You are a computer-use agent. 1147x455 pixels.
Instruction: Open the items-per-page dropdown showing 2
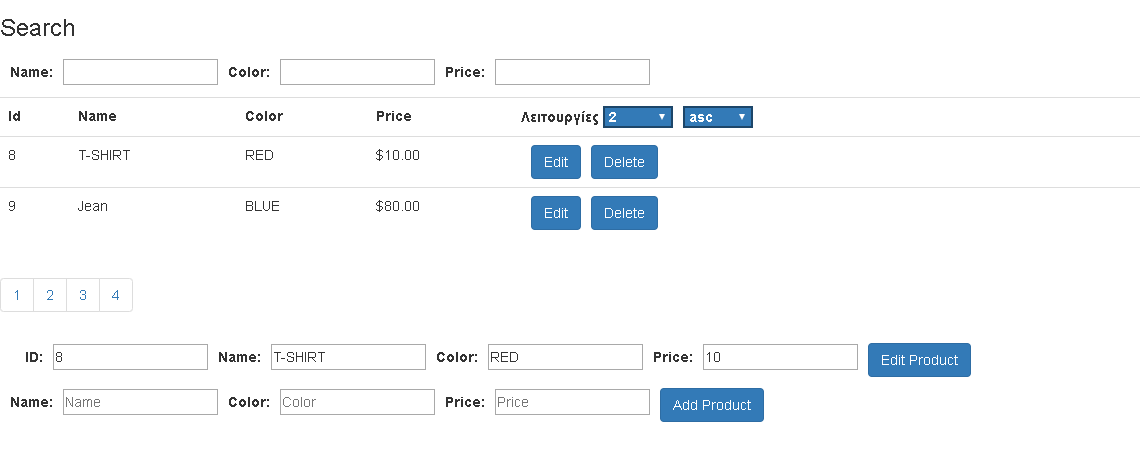638,117
